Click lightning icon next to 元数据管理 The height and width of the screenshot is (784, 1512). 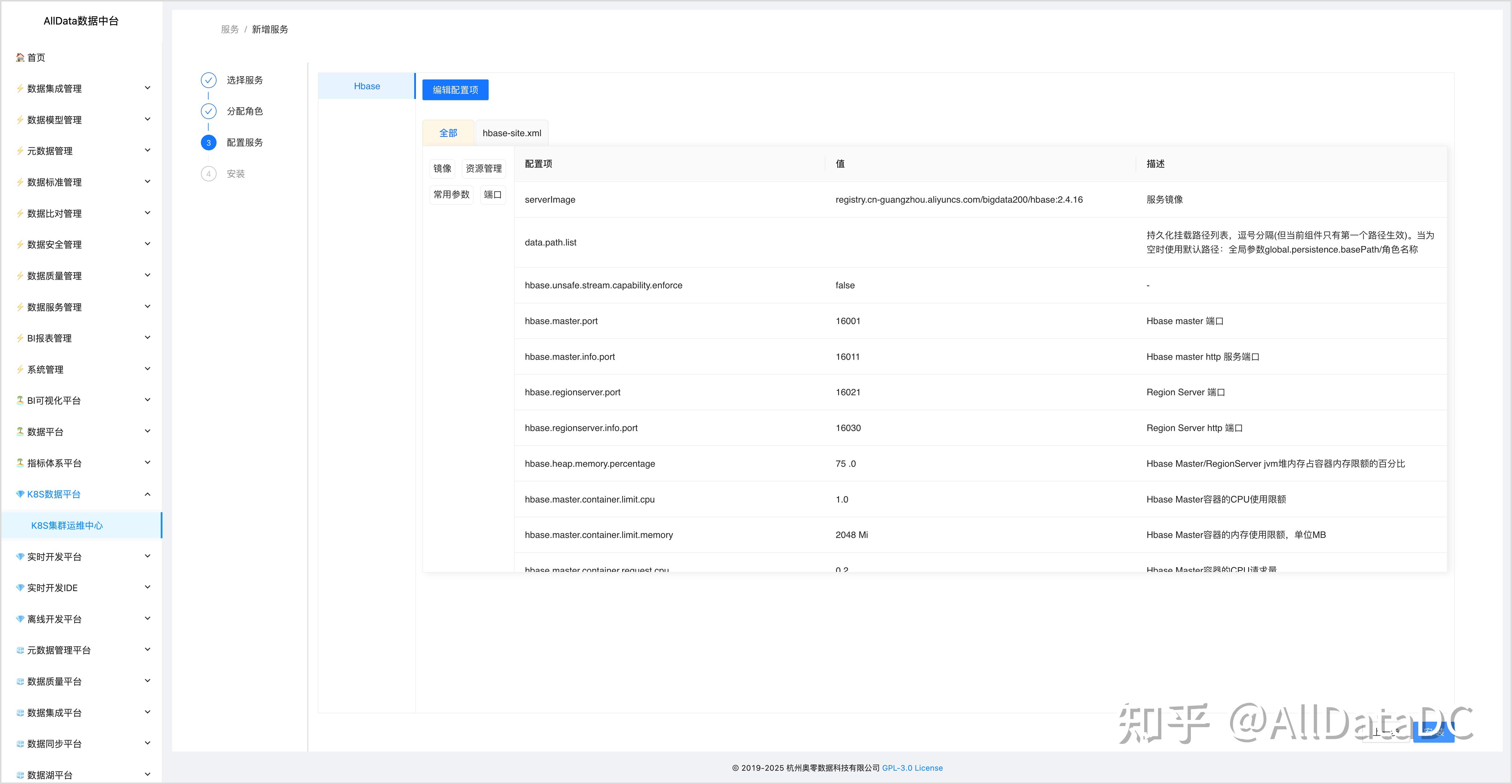pyautogui.click(x=20, y=151)
